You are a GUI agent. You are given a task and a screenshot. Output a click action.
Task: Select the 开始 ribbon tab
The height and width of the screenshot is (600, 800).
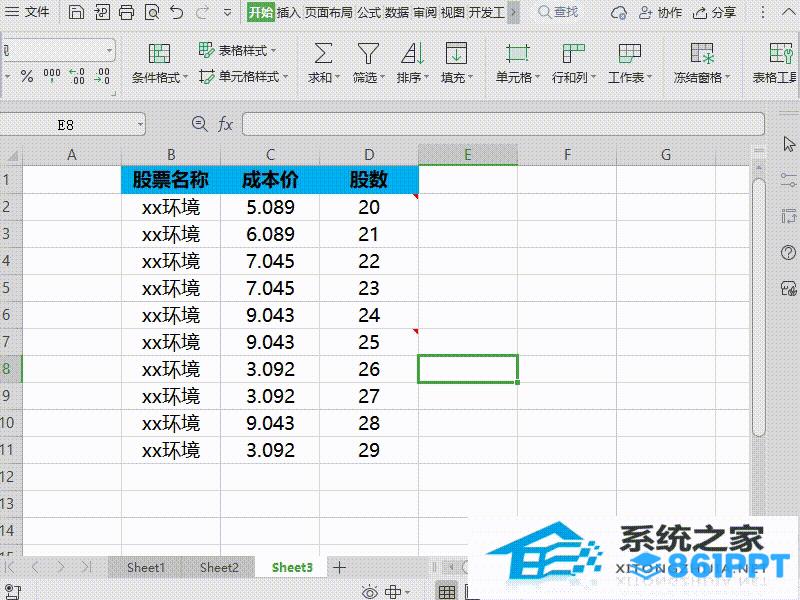pos(261,12)
